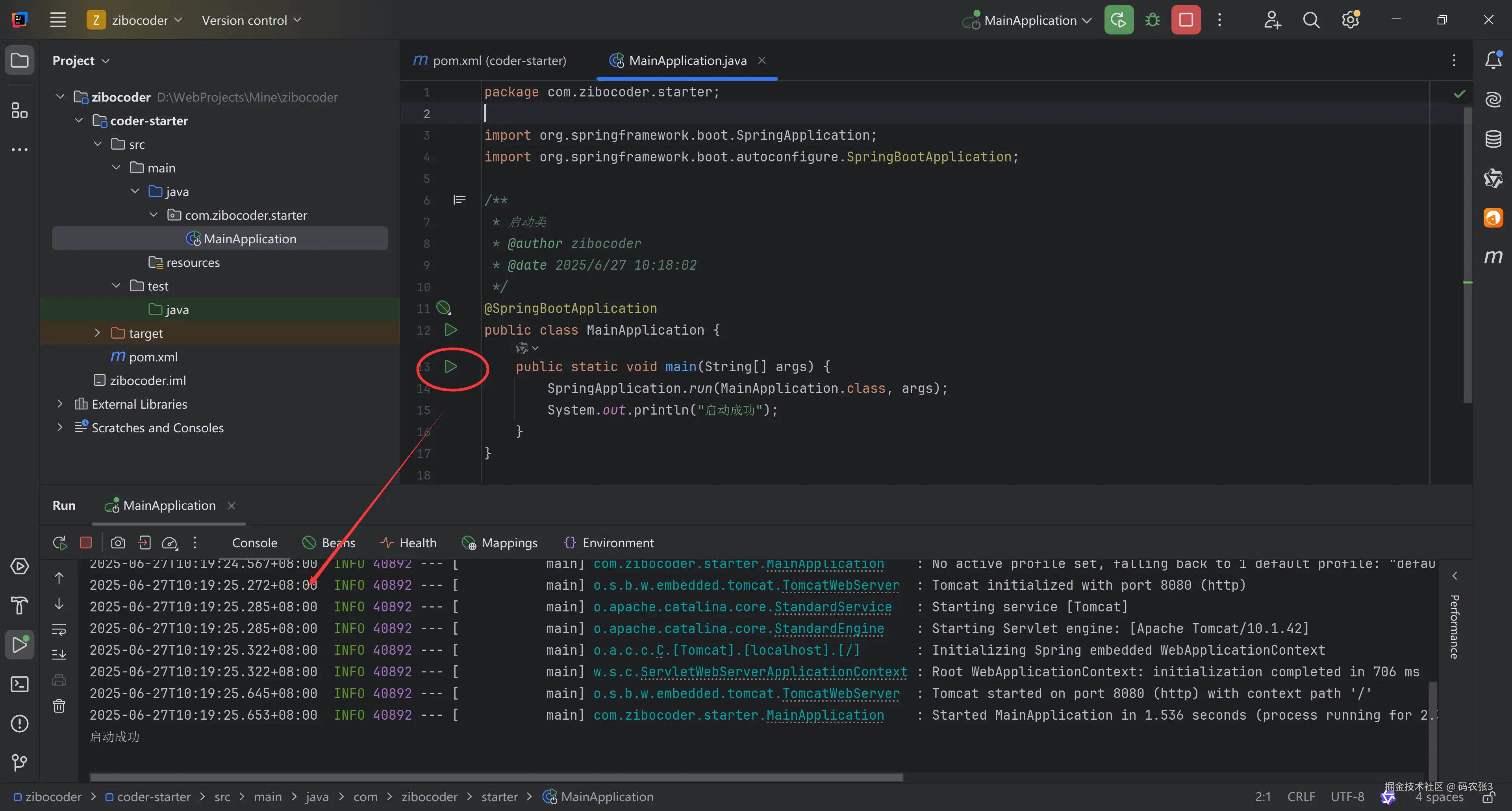Click the UTF-8 encoding in status bar
The image size is (1512, 811).
click(x=1347, y=796)
